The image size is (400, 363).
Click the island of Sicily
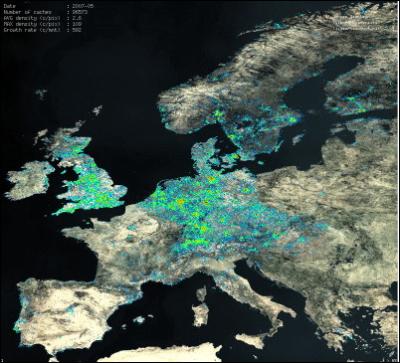[x=250, y=341]
